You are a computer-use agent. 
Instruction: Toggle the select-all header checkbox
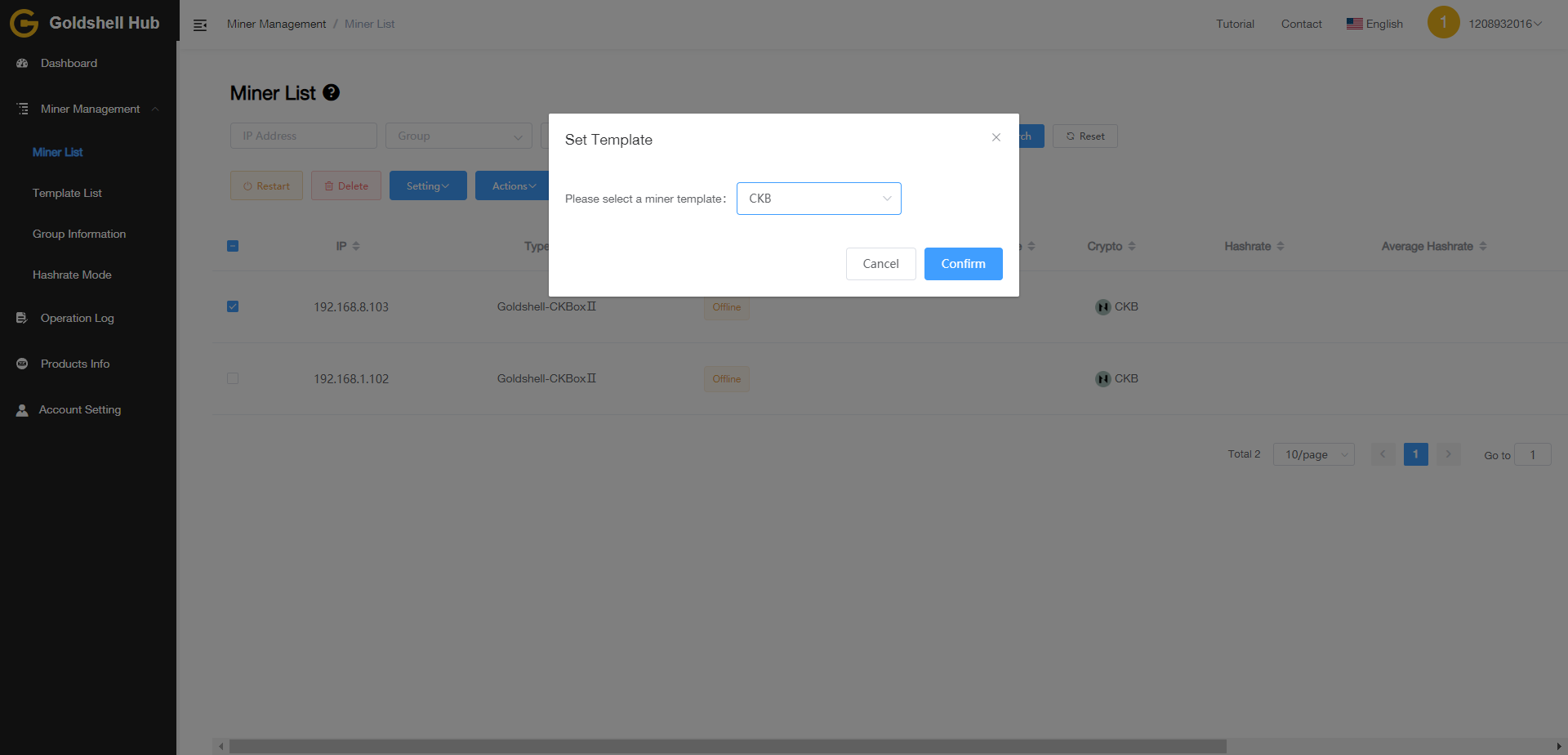click(233, 246)
